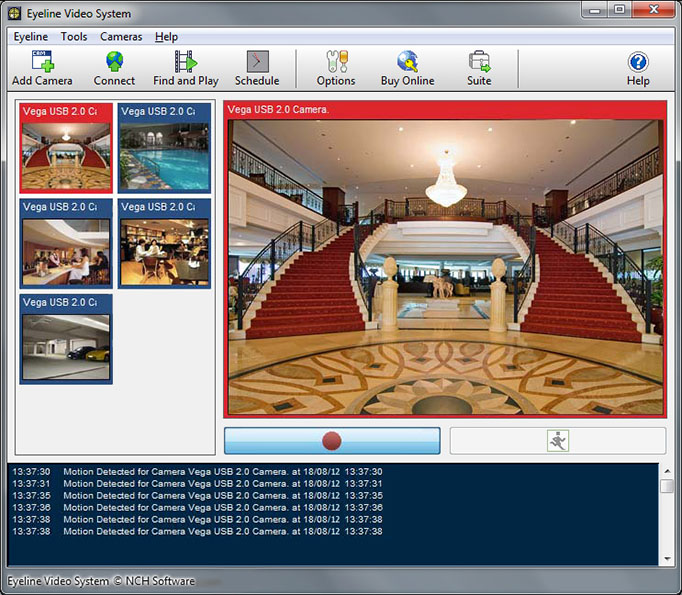Open the Options settings icon
This screenshot has height=595, width=682.
tap(336, 68)
